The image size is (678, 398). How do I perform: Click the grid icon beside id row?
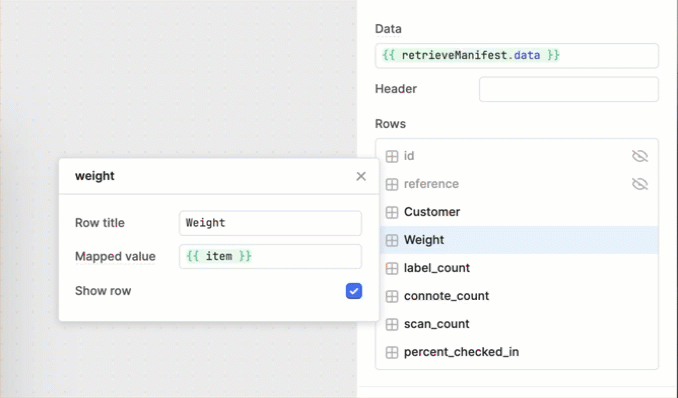[392, 156]
